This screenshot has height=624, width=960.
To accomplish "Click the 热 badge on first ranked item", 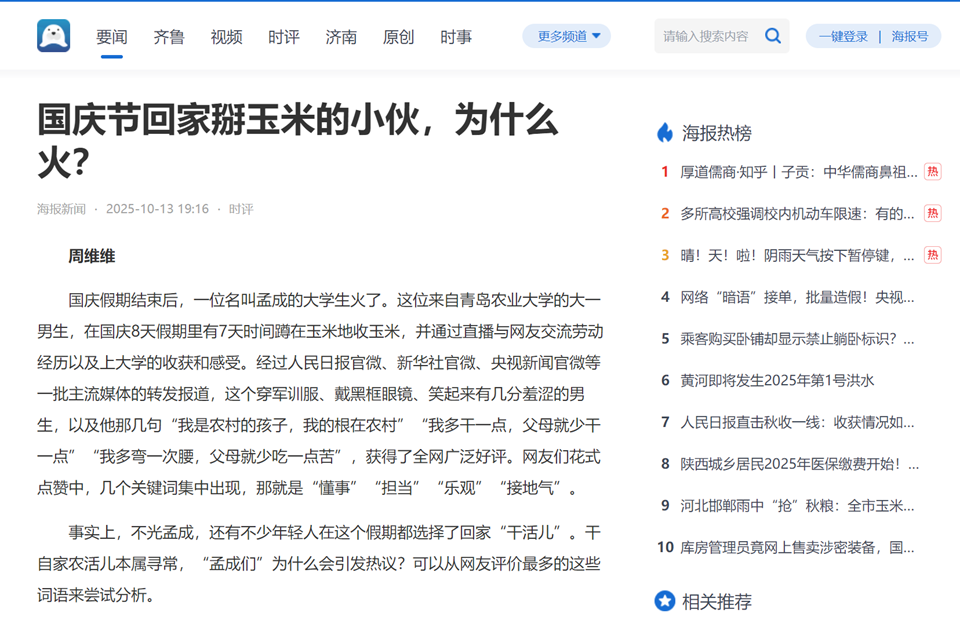I will point(932,172).
